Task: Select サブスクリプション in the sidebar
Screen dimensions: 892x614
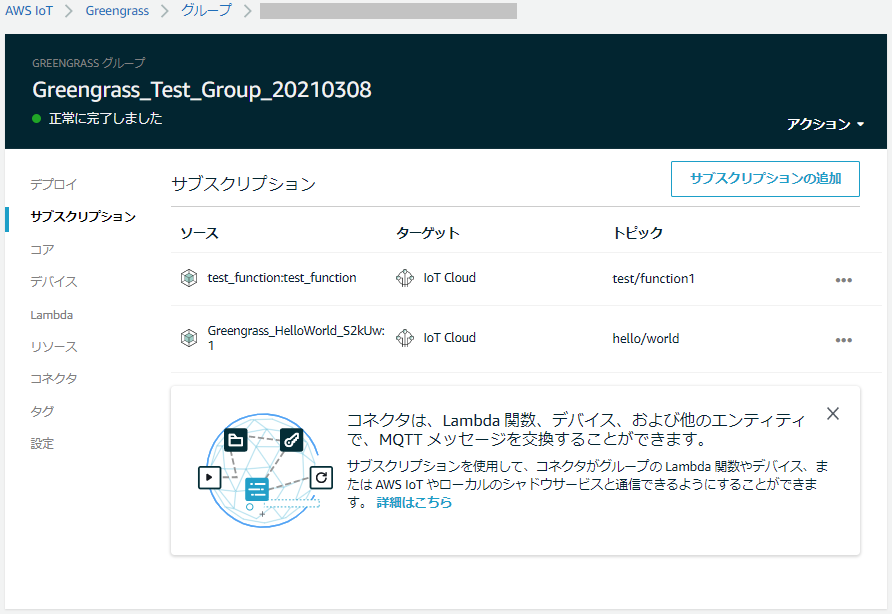Action: click(x=83, y=217)
